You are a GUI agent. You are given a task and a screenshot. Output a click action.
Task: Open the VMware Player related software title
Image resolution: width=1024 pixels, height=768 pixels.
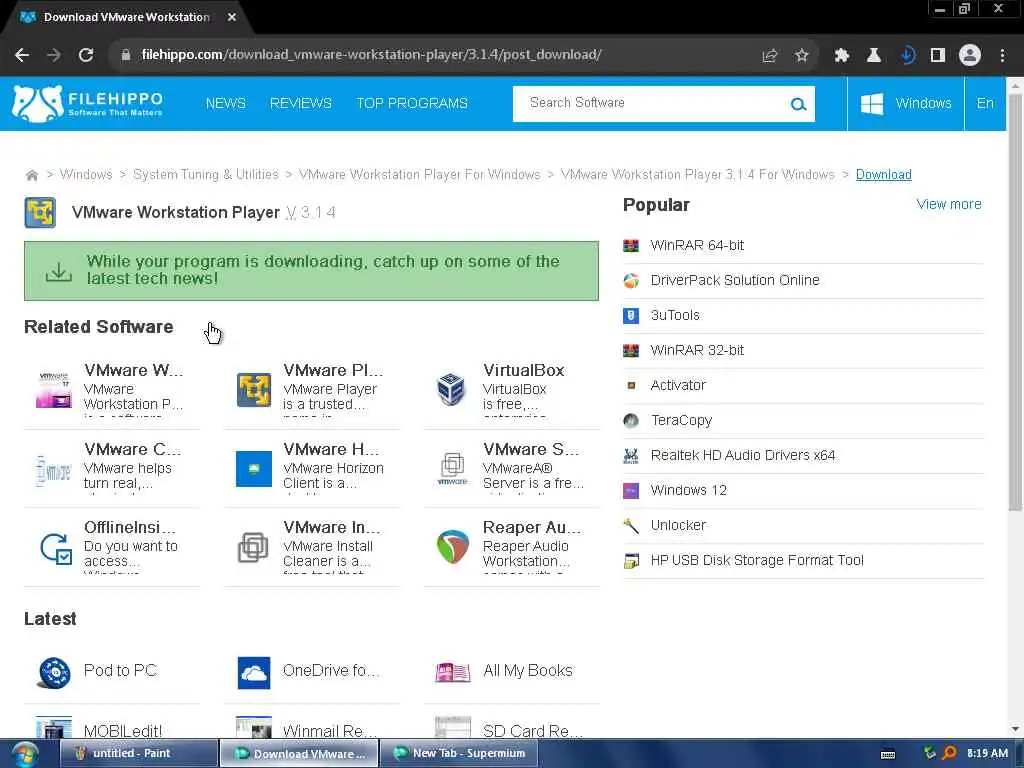(x=332, y=370)
